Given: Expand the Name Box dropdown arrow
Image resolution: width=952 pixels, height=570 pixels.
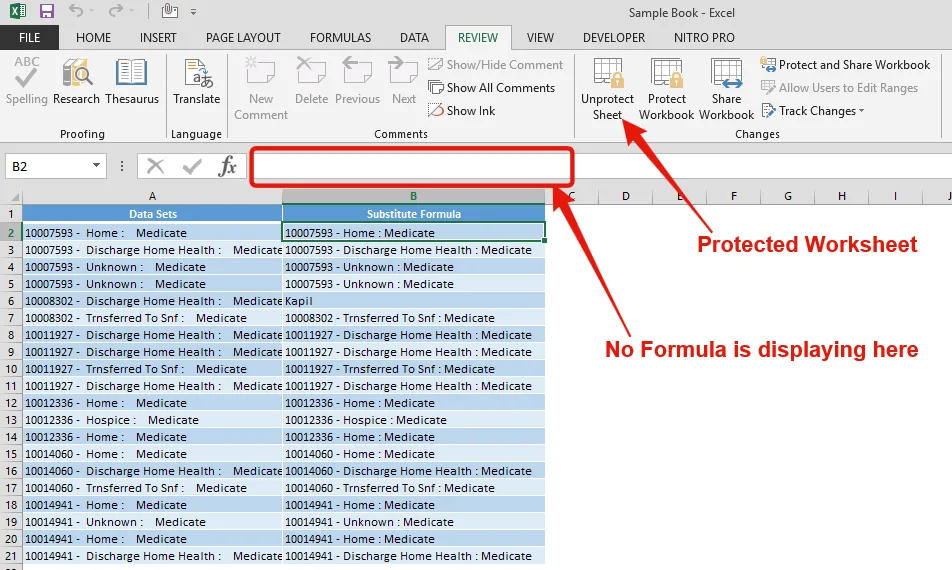Looking at the screenshot, I should point(96,165).
